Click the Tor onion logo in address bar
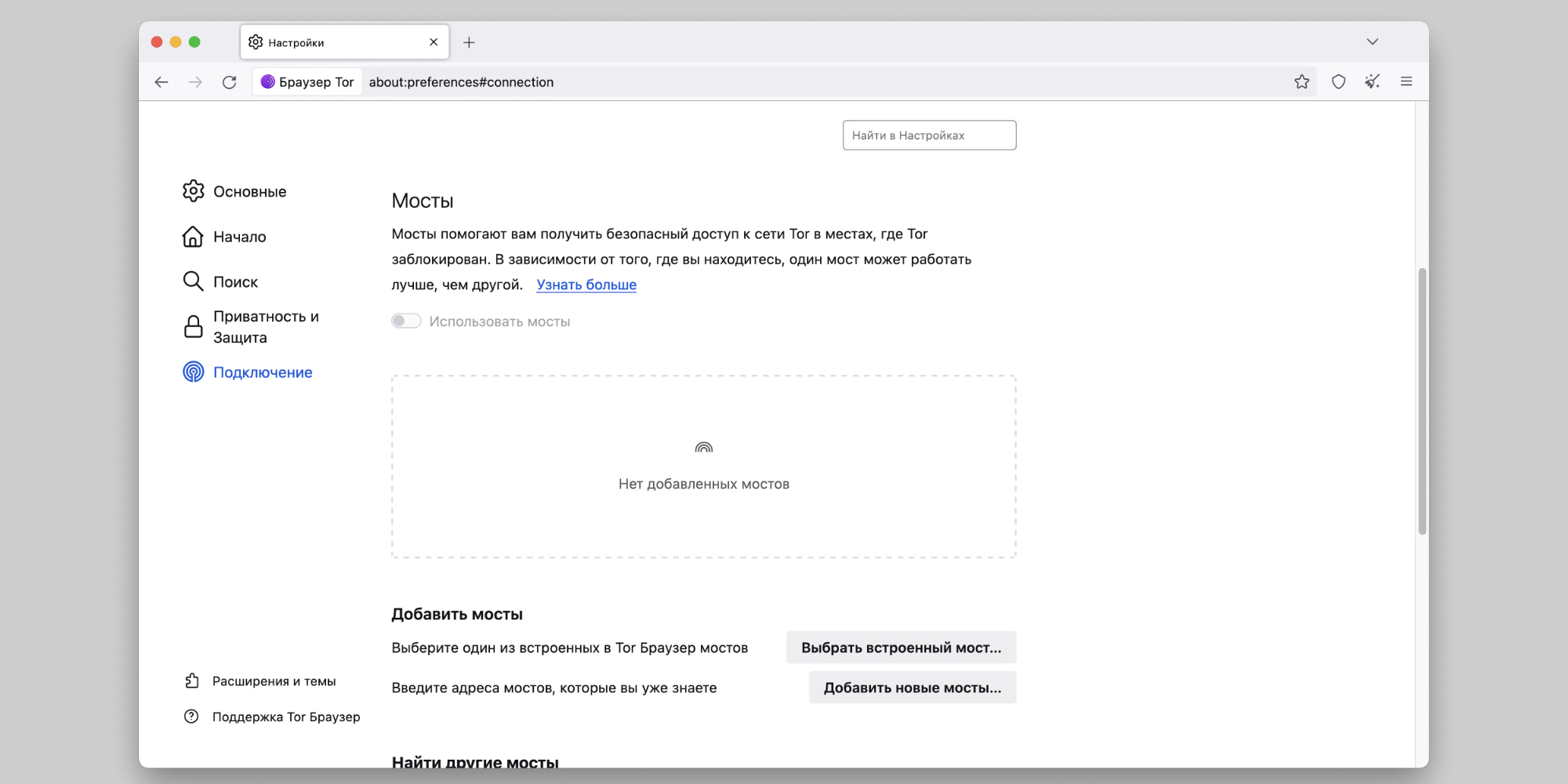1568x784 pixels. (267, 82)
